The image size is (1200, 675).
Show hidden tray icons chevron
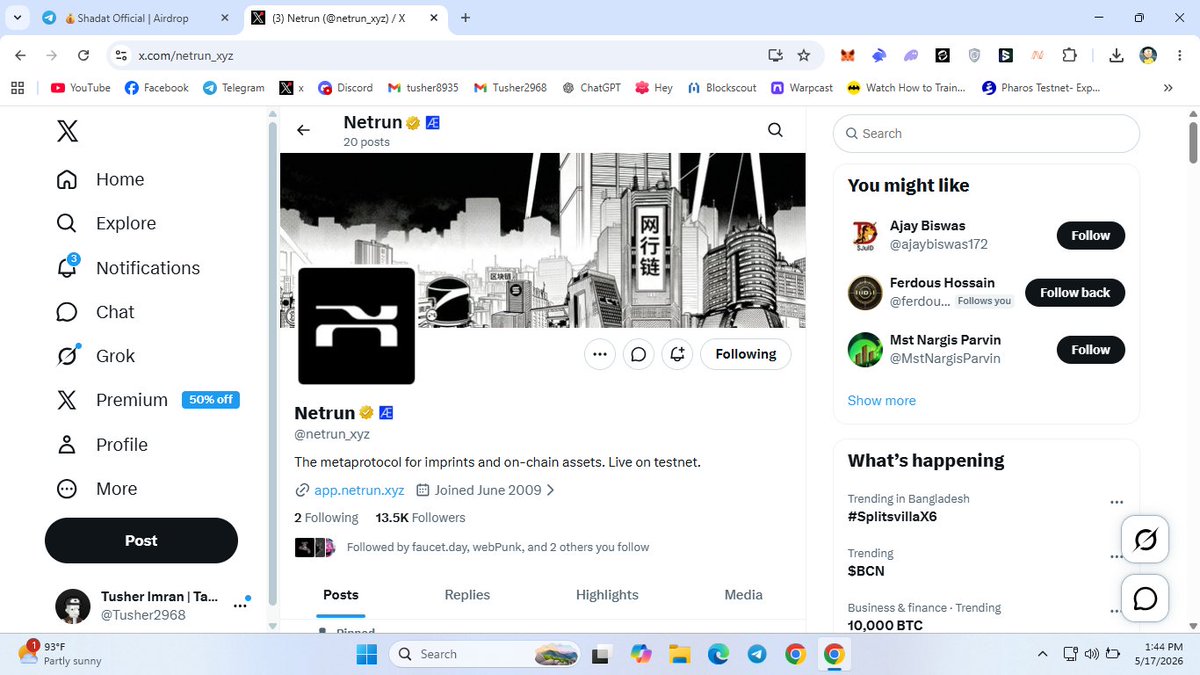[x=1042, y=654]
